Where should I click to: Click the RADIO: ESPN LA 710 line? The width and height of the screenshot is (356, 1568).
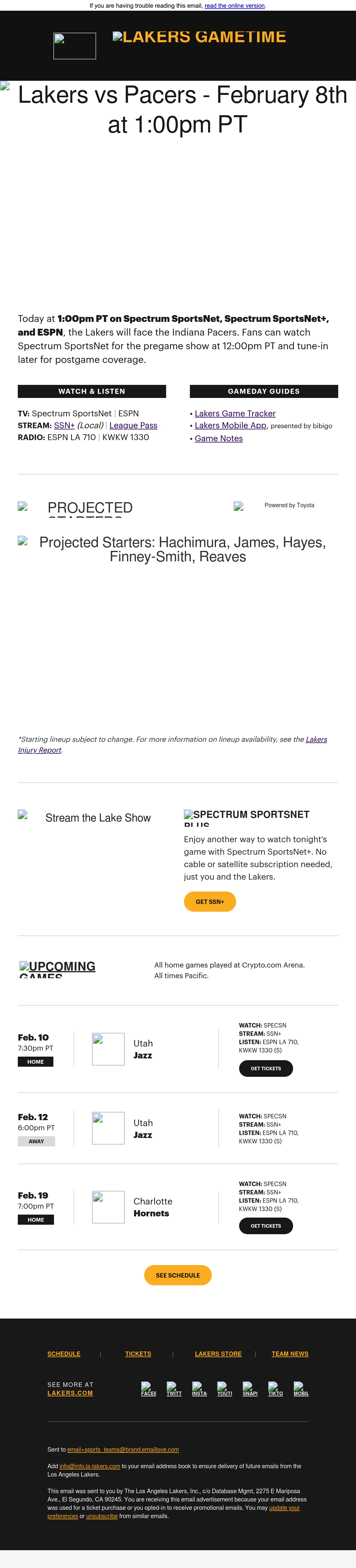click(x=83, y=437)
